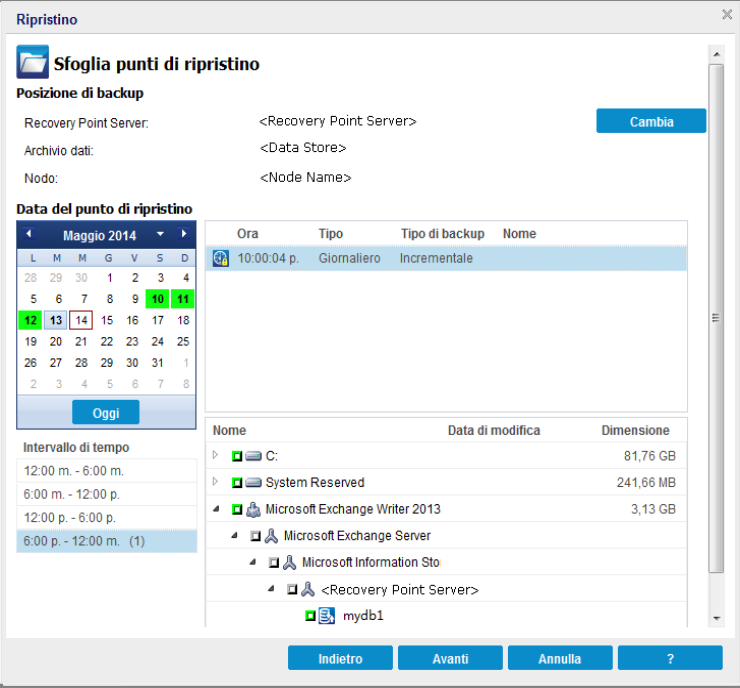The image size is (740, 688).
Task: Toggle the C: volume checkbox
Action: [x=237, y=456]
